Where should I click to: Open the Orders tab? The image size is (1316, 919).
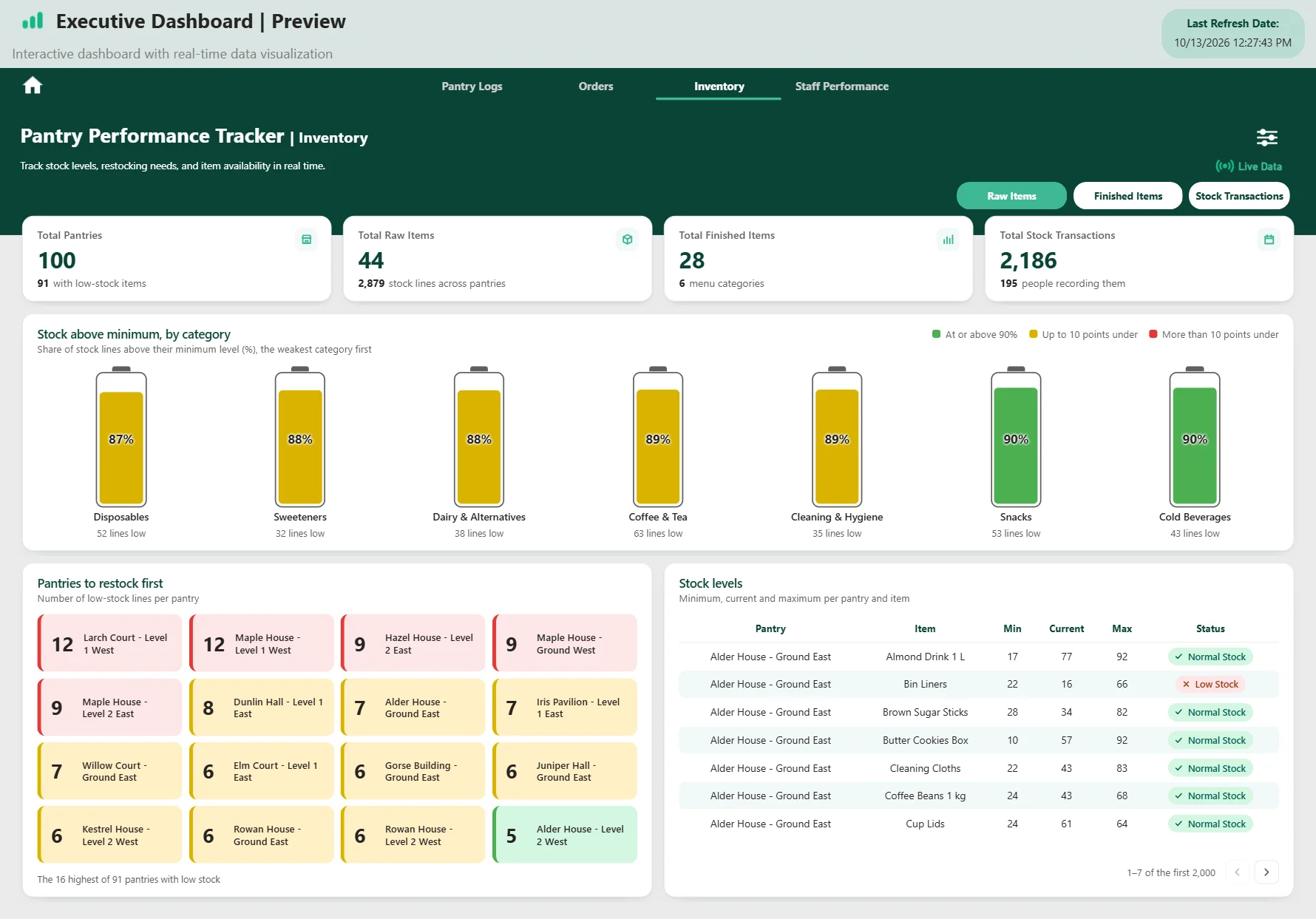[x=596, y=87]
